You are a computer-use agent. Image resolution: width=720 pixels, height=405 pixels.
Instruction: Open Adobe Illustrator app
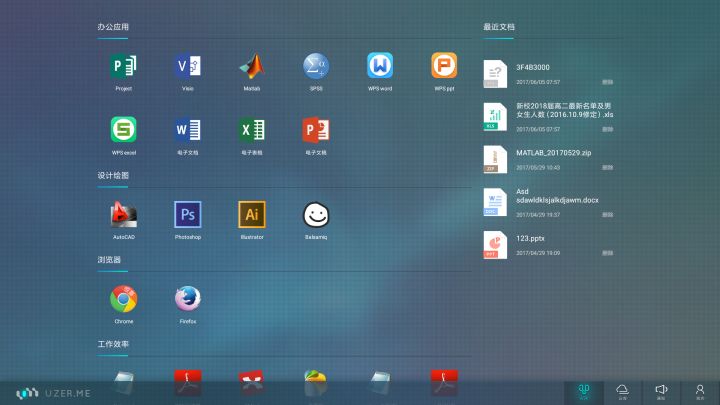[x=252, y=214]
